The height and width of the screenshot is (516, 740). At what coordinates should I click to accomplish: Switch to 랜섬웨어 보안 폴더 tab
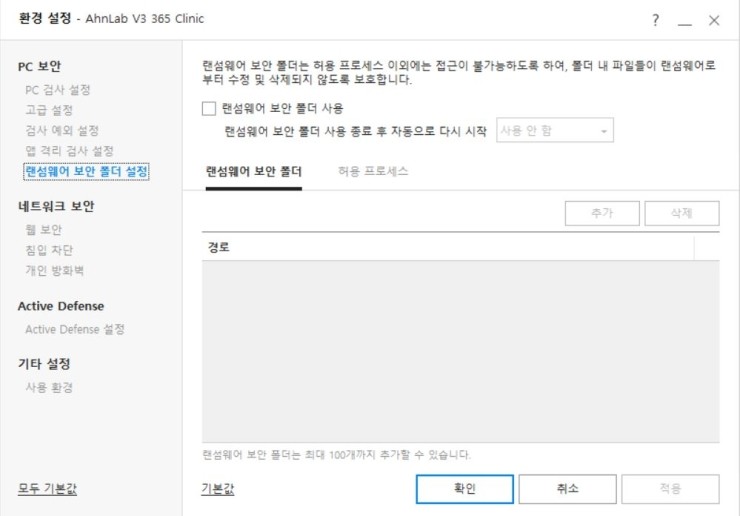point(253,171)
